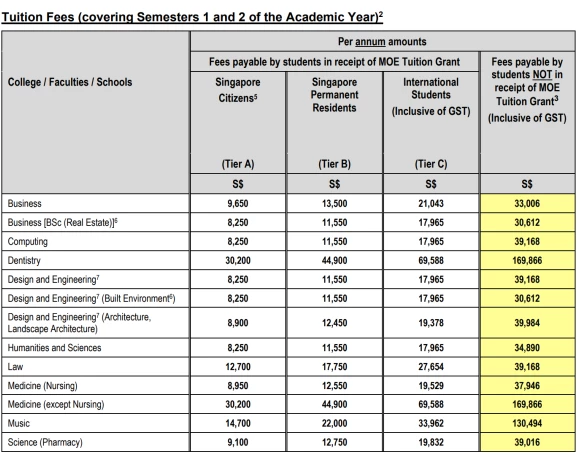Select the Medicine (Nursing) row label
The height and width of the screenshot is (455, 579).
tap(42, 386)
